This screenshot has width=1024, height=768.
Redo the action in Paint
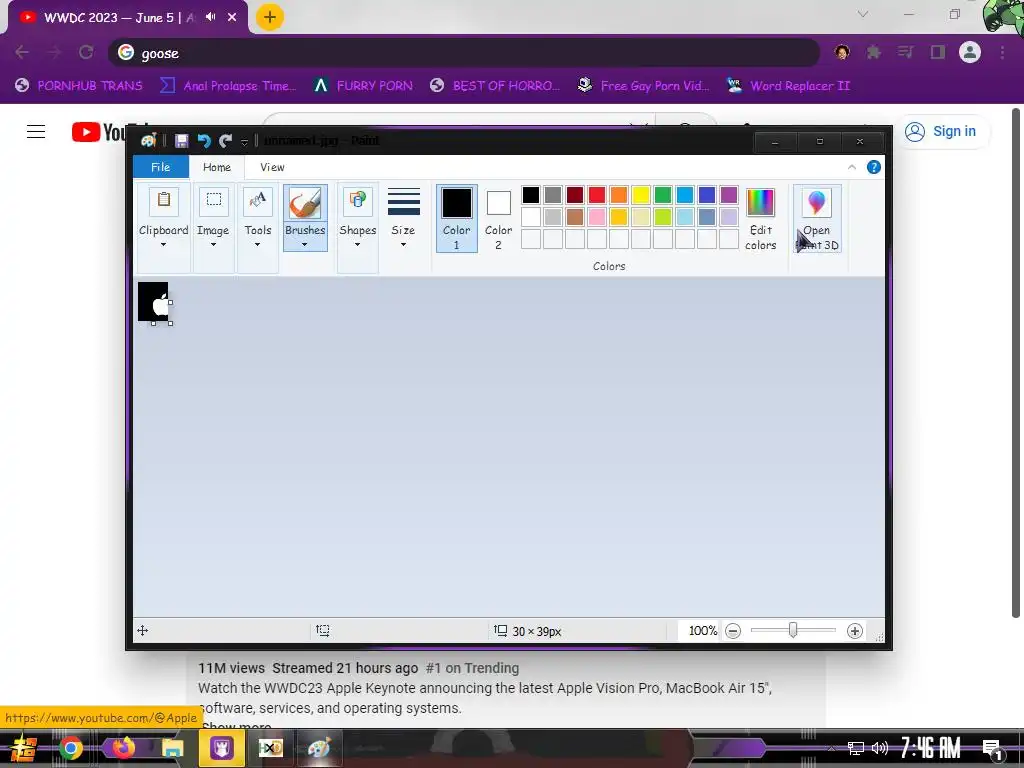(x=225, y=140)
